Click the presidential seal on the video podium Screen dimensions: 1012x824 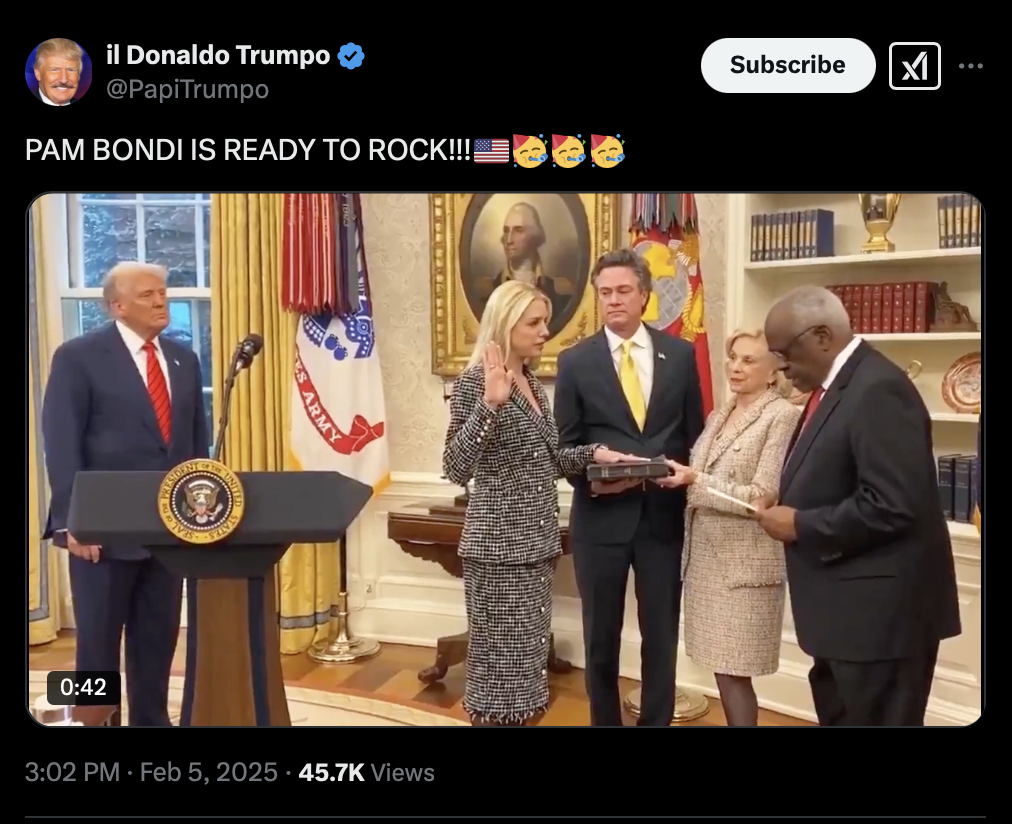coord(201,501)
